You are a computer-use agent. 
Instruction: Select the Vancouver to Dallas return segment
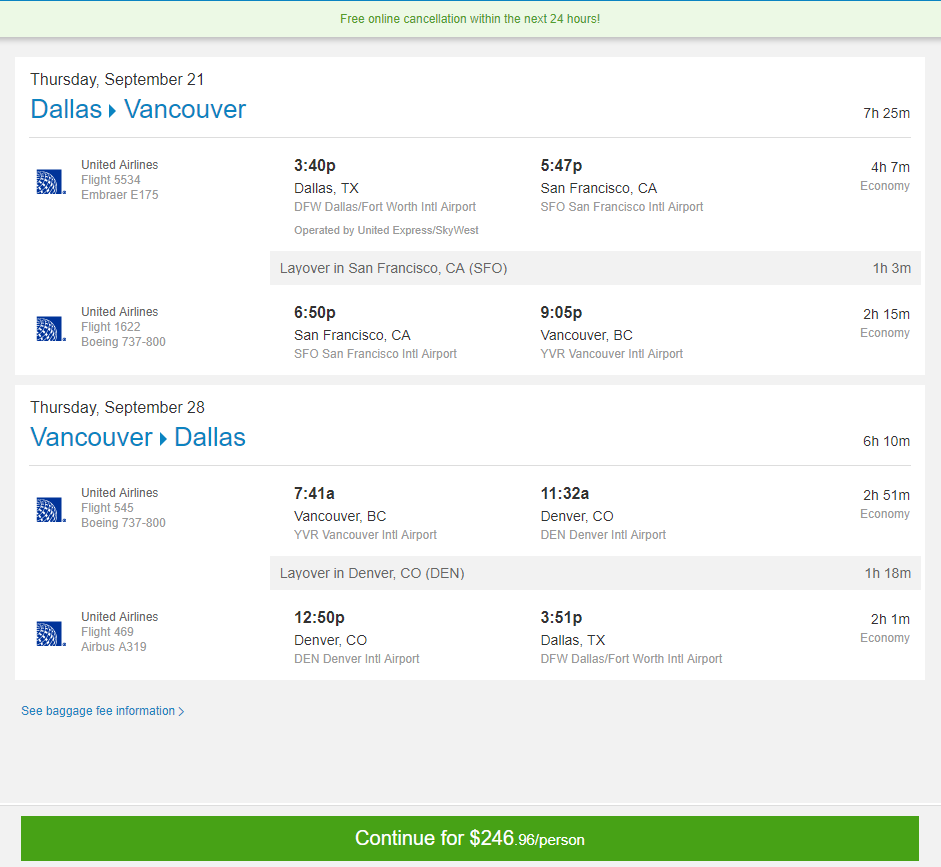138,437
